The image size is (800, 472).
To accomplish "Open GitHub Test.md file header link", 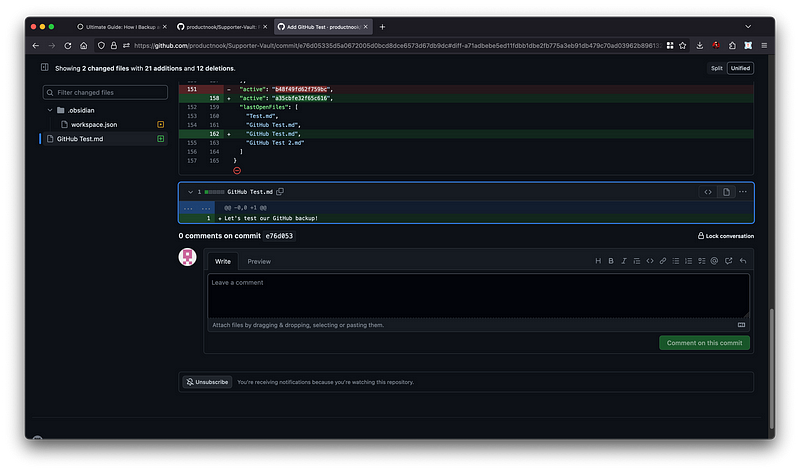I will [x=249, y=192].
